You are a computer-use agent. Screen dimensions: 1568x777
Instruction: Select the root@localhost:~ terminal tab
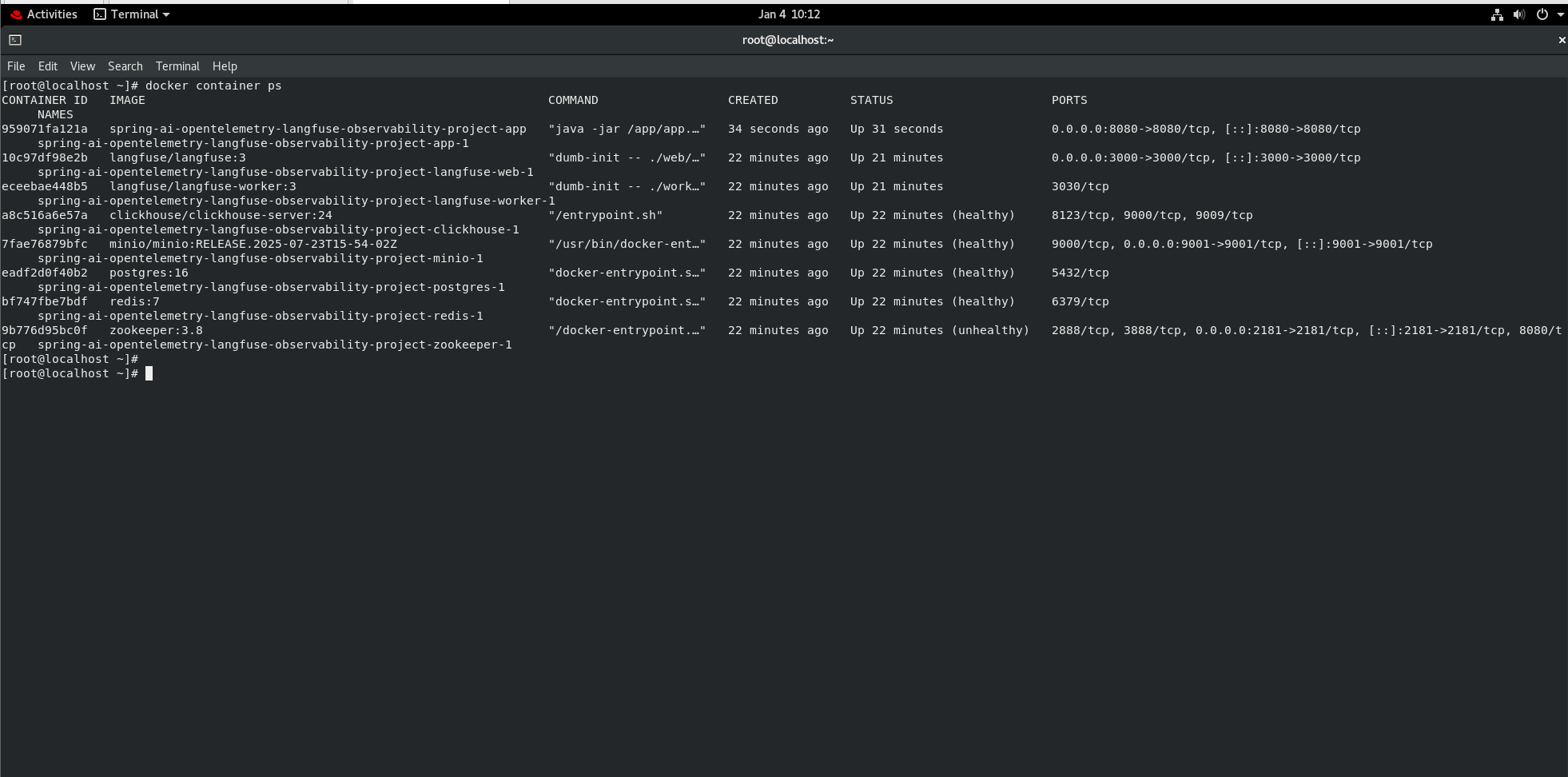pos(787,39)
